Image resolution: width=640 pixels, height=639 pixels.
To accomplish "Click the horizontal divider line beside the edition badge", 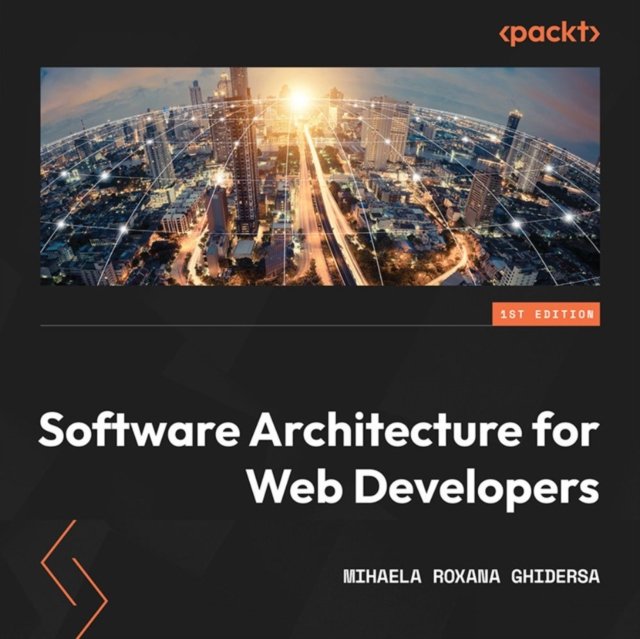I will pyautogui.click(x=260, y=324).
